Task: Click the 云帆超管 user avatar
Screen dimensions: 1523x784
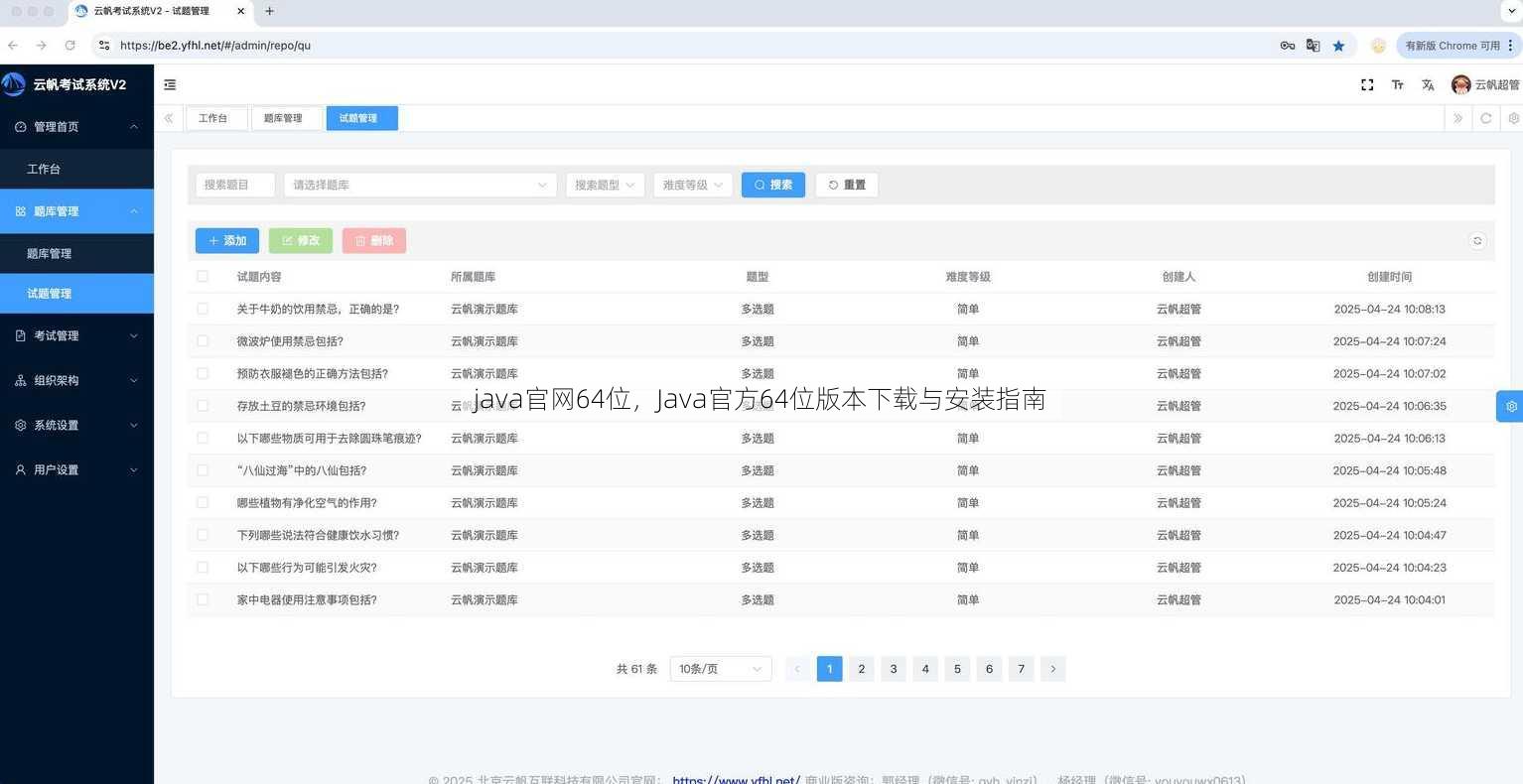Action: 1460,85
